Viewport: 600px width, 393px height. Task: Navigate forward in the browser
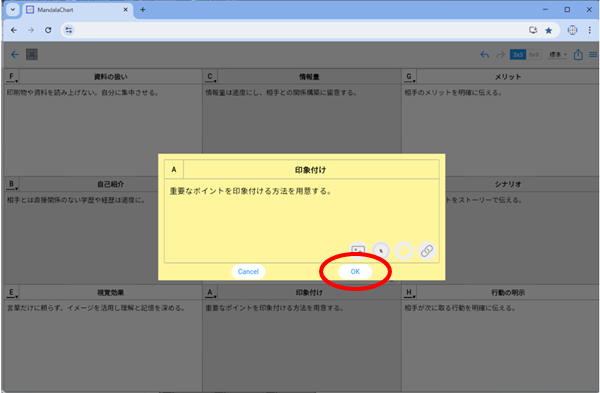[x=31, y=30]
